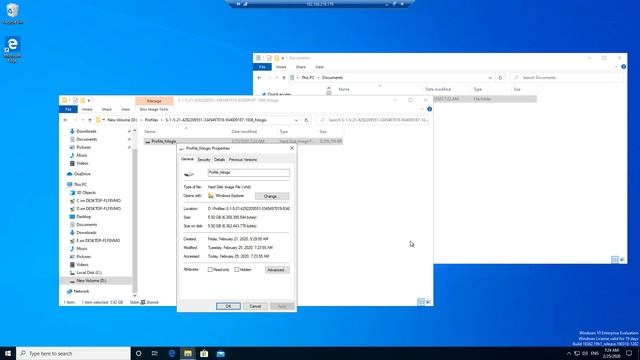Open the Windows Start menu

[8, 353]
